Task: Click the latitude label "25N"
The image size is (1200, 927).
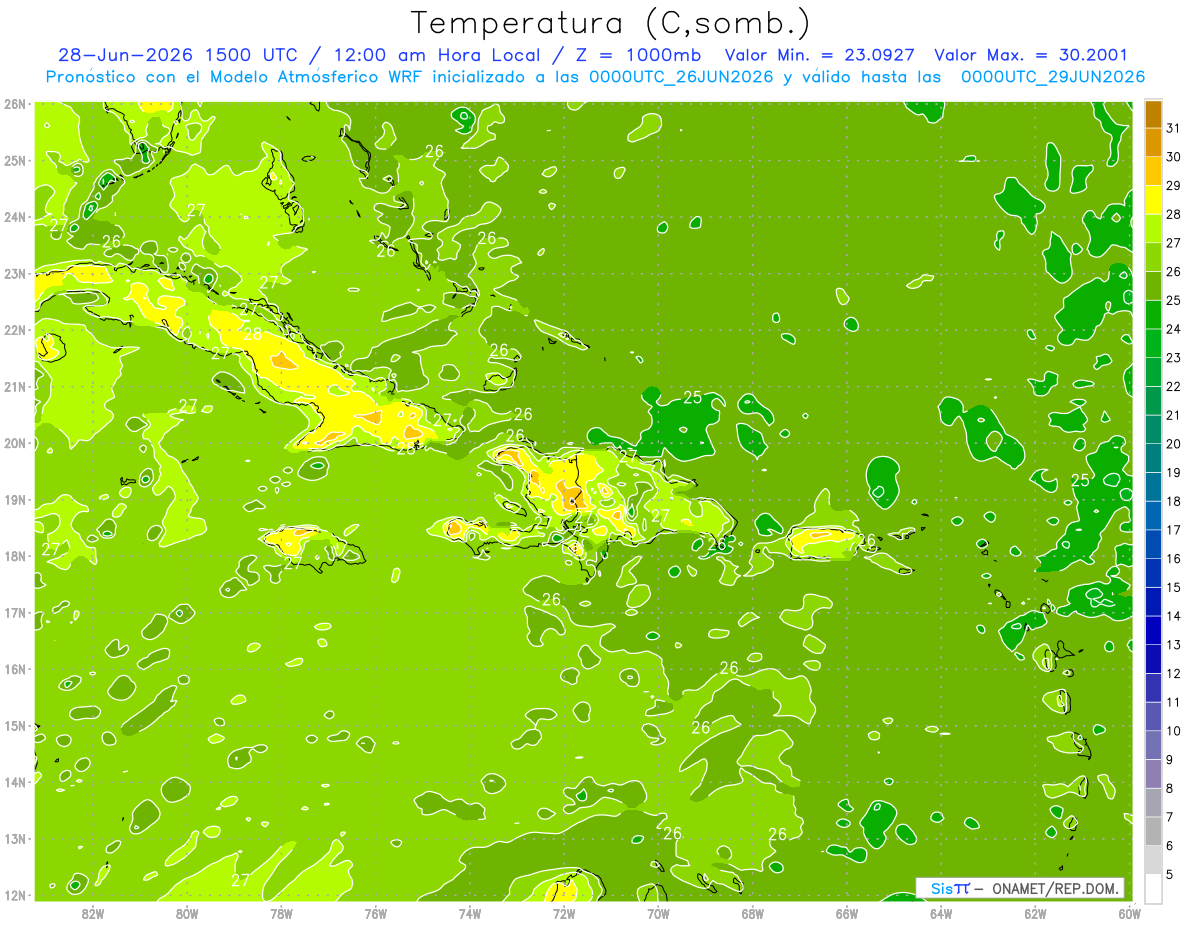Action: 15,160
